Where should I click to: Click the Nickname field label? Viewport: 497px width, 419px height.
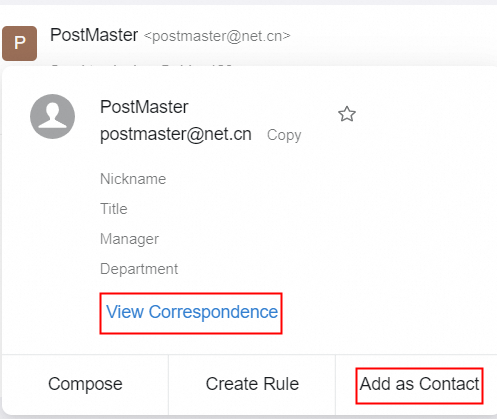(133, 179)
